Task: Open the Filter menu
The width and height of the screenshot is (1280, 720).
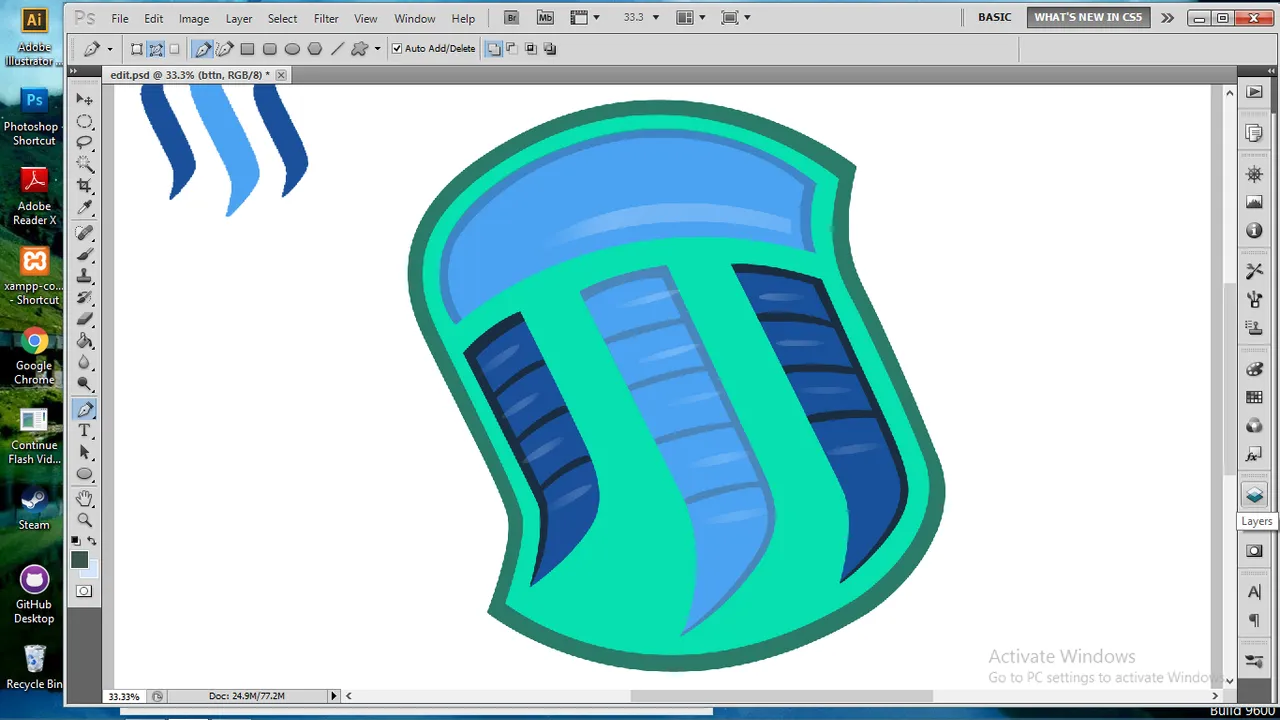Action: (326, 18)
